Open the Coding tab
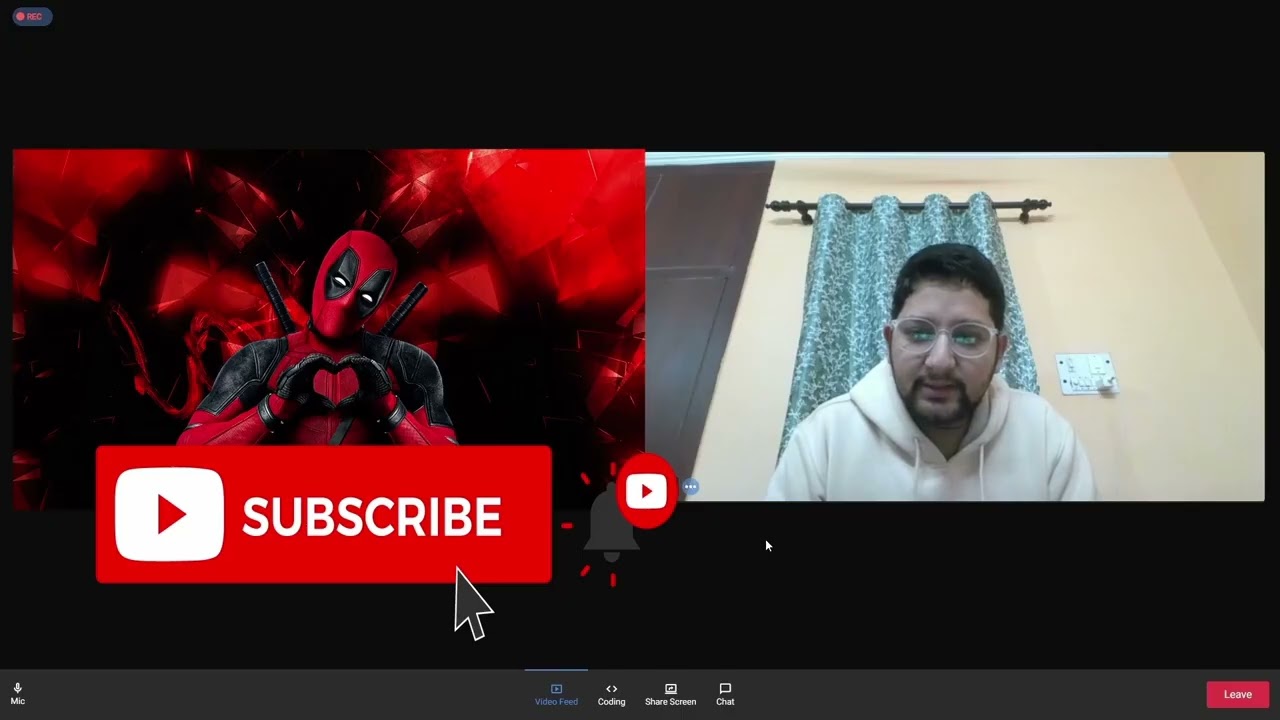This screenshot has width=1280, height=720. pos(611,694)
